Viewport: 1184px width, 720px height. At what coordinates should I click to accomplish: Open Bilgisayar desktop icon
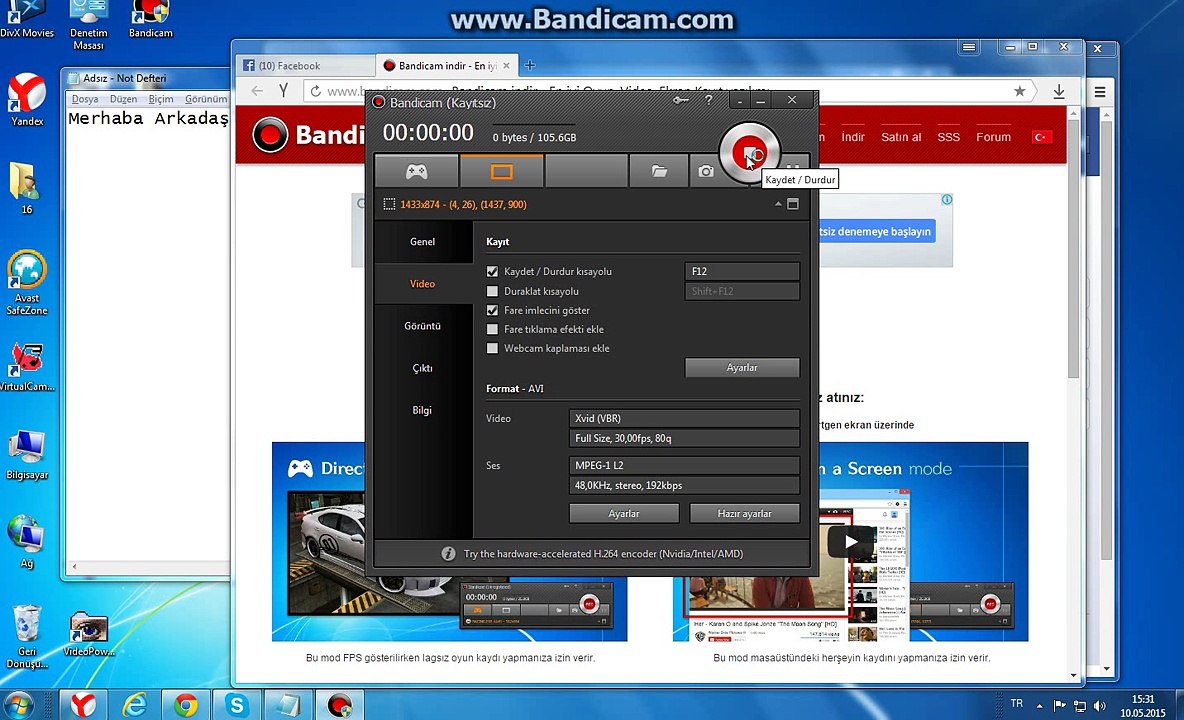click(27, 455)
